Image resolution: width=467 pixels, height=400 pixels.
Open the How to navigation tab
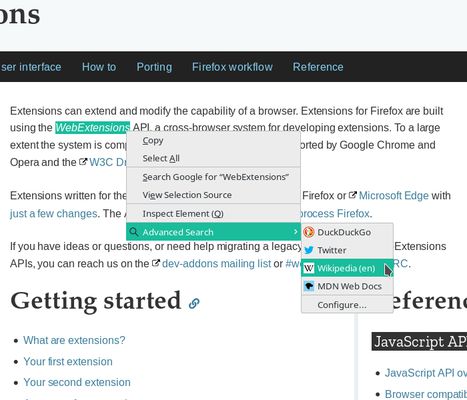point(99,67)
